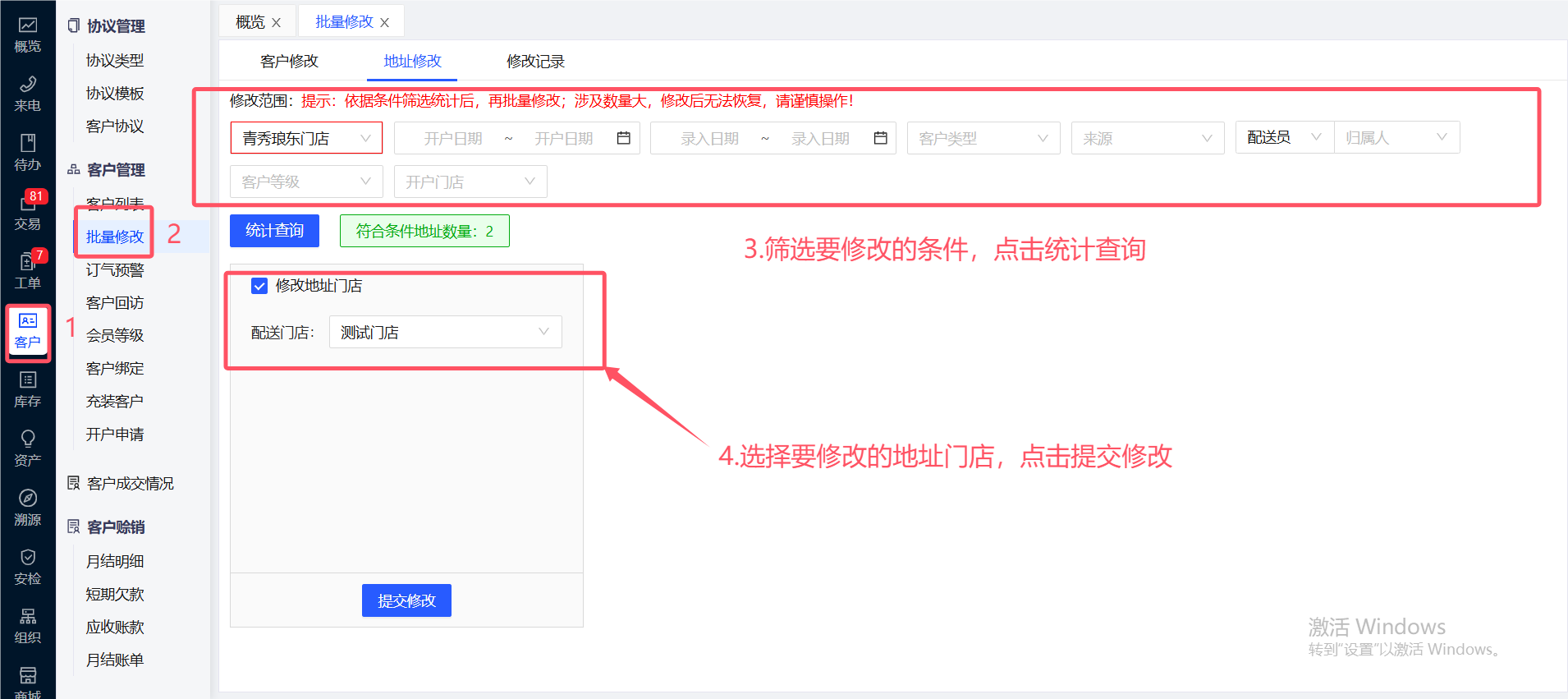Open the 安检 security check shield icon

(27, 566)
